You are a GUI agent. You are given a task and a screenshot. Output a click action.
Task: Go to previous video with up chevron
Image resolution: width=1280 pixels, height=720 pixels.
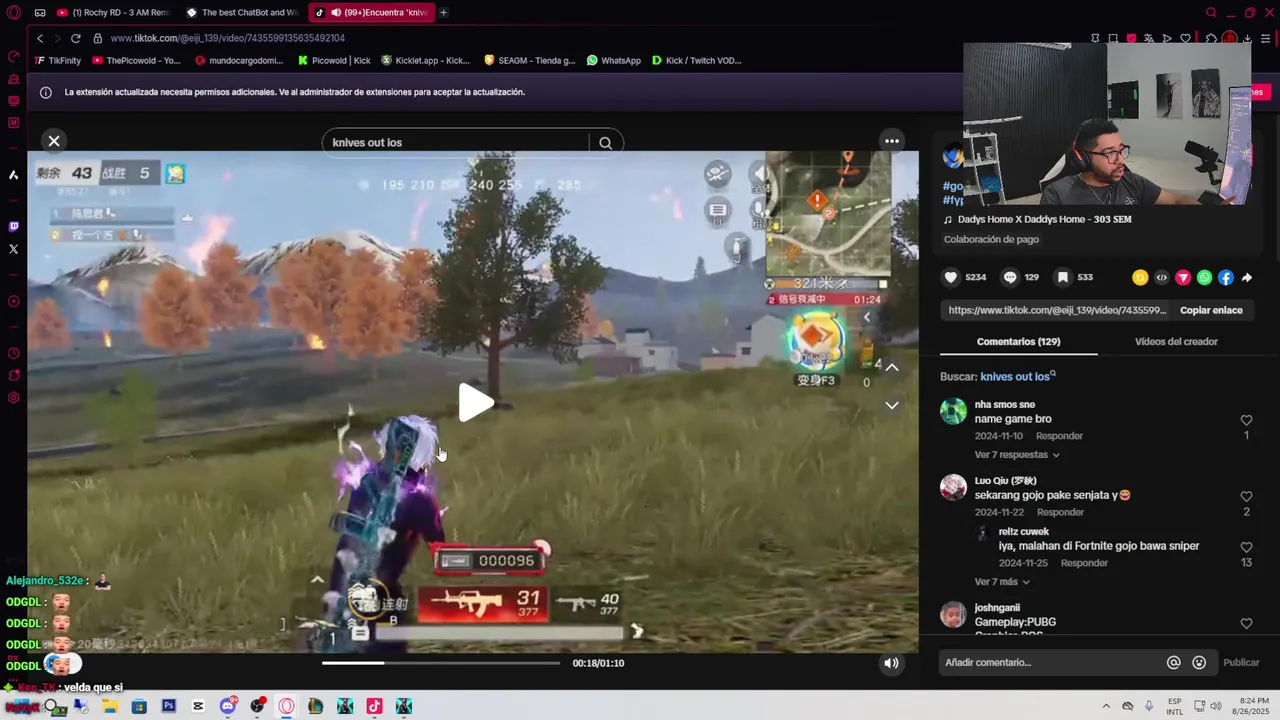pos(892,367)
